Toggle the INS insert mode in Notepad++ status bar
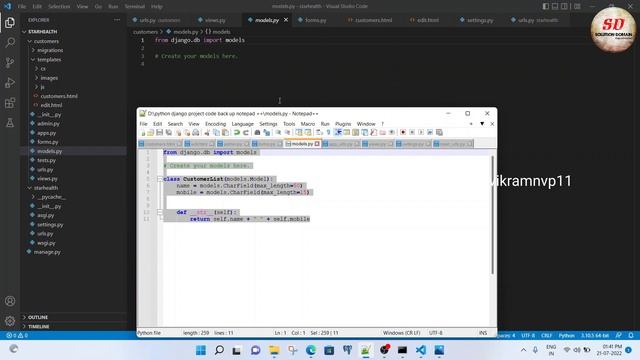The width and height of the screenshot is (640, 360). (x=483, y=333)
